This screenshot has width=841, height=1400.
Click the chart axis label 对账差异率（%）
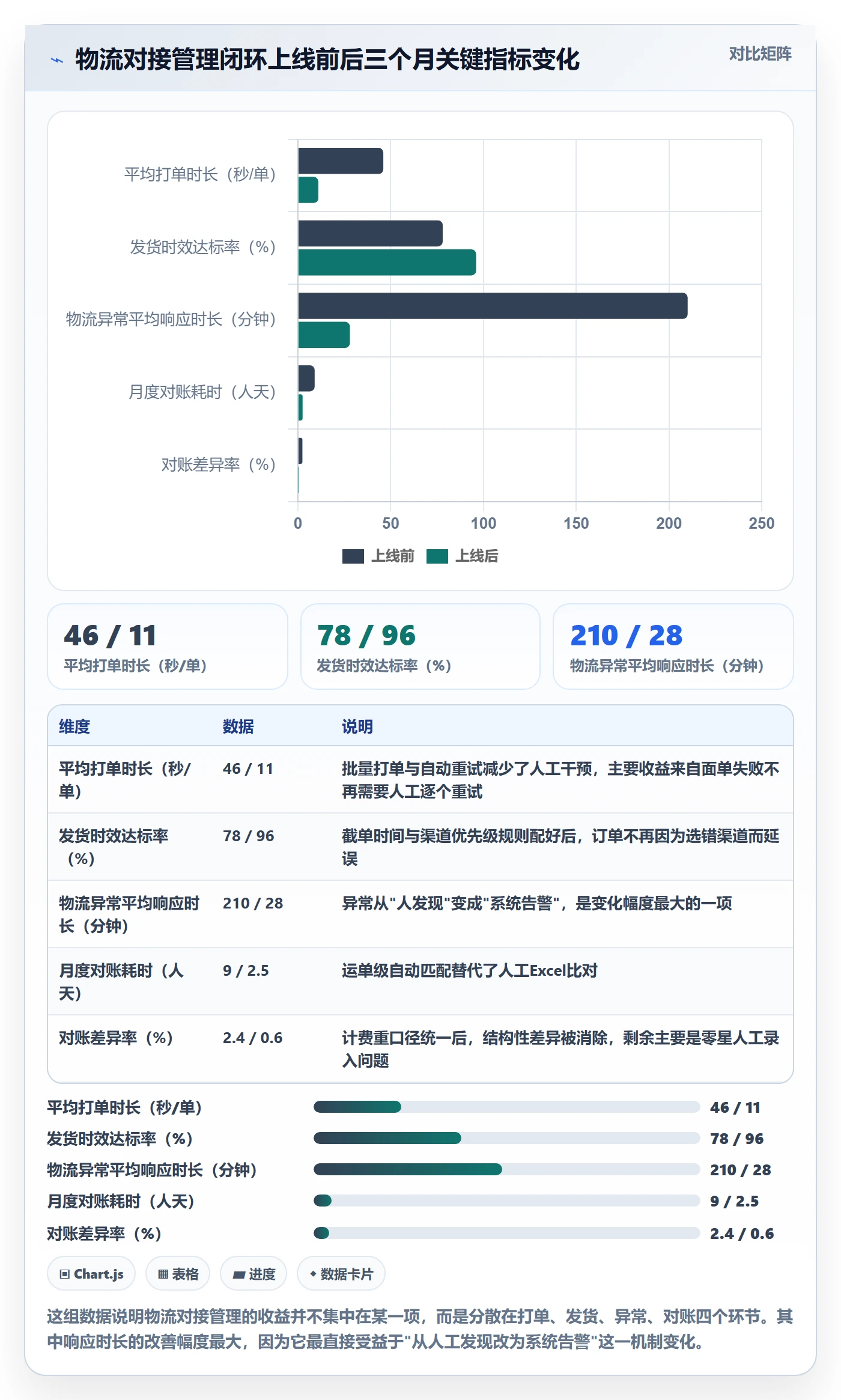(x=219, y=464)
